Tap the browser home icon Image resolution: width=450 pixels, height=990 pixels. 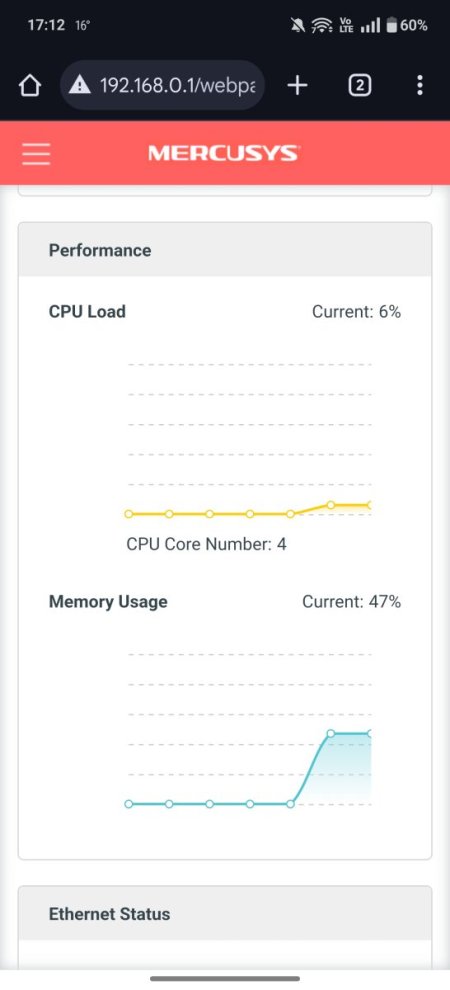click(x=30, y=85)
